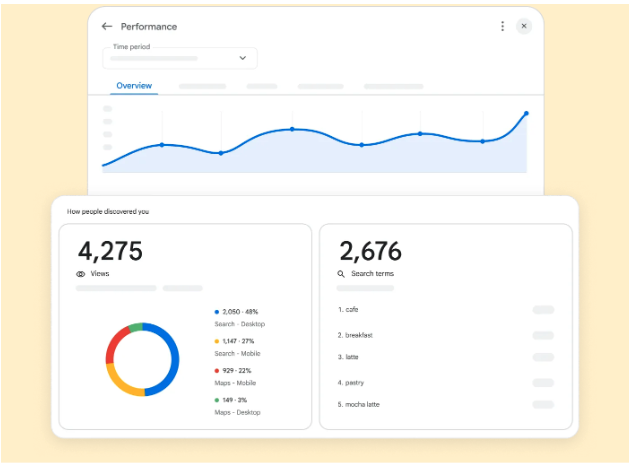The width and height of the screenshot is (630, 464).
Task: Click the last data point on the line chart
Action: click(526, 113)
